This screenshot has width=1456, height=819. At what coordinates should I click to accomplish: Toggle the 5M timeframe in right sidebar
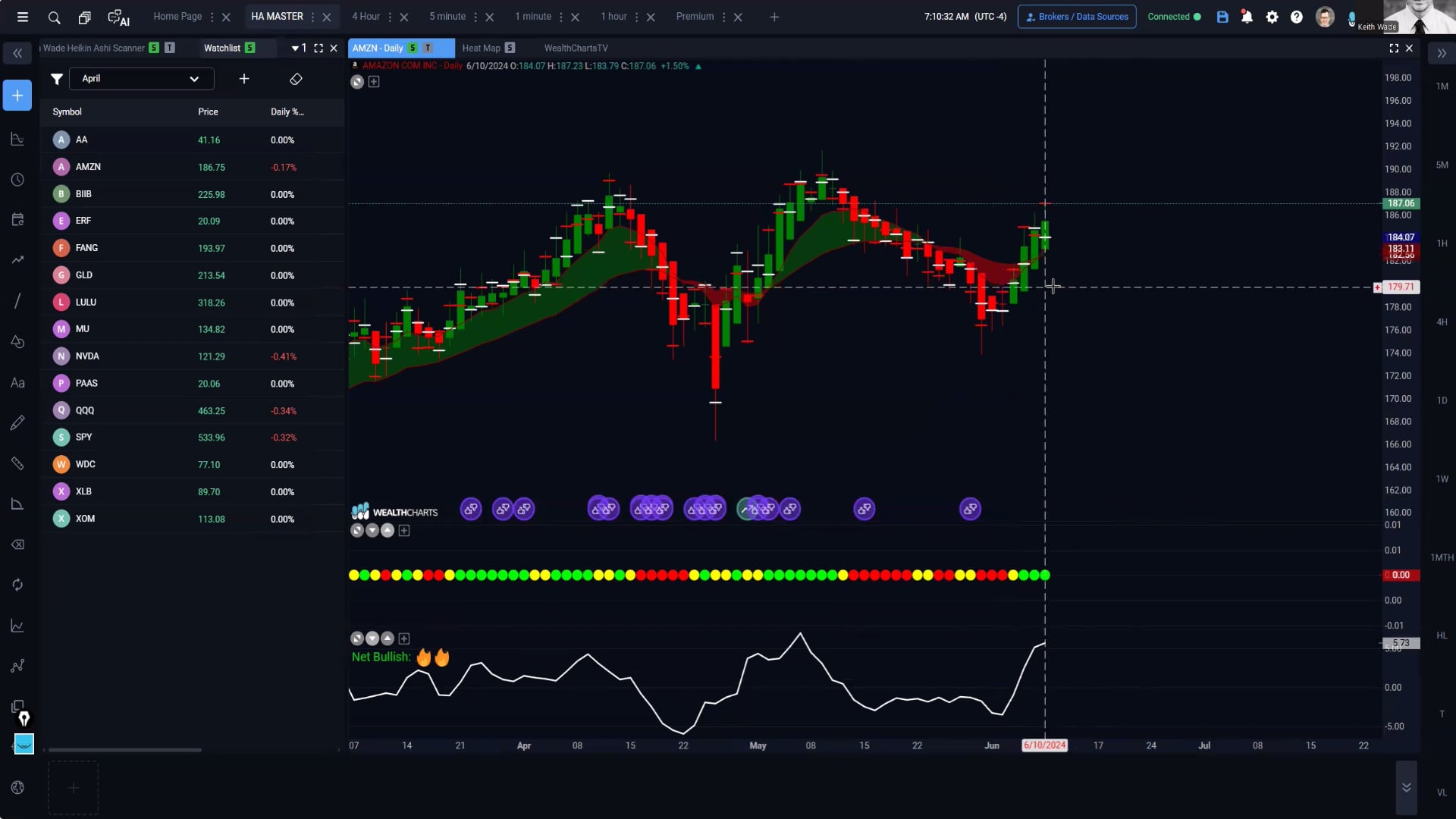(x=1442, y=165)
